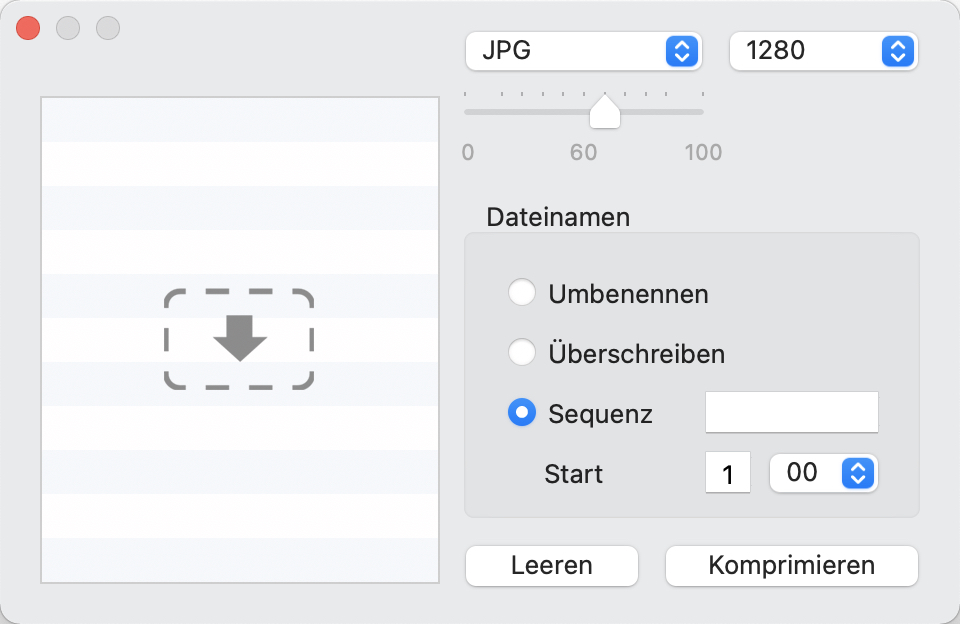Click the Start number field showing 1
The height and width of the screenshot is (624, 960).
point(728,472)
